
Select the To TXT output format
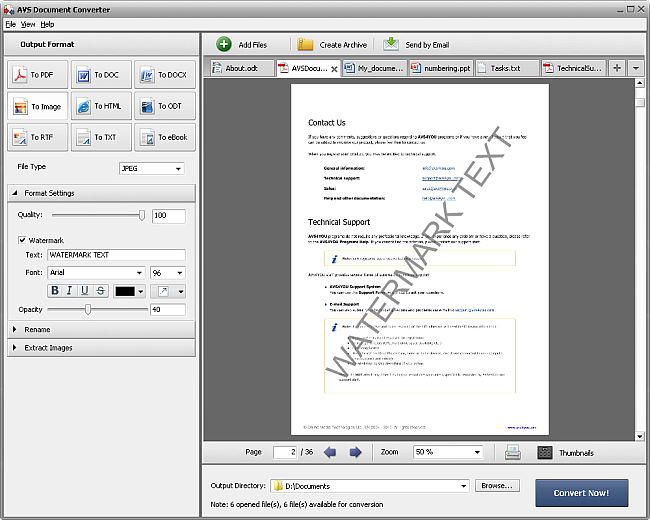[101, 137]
